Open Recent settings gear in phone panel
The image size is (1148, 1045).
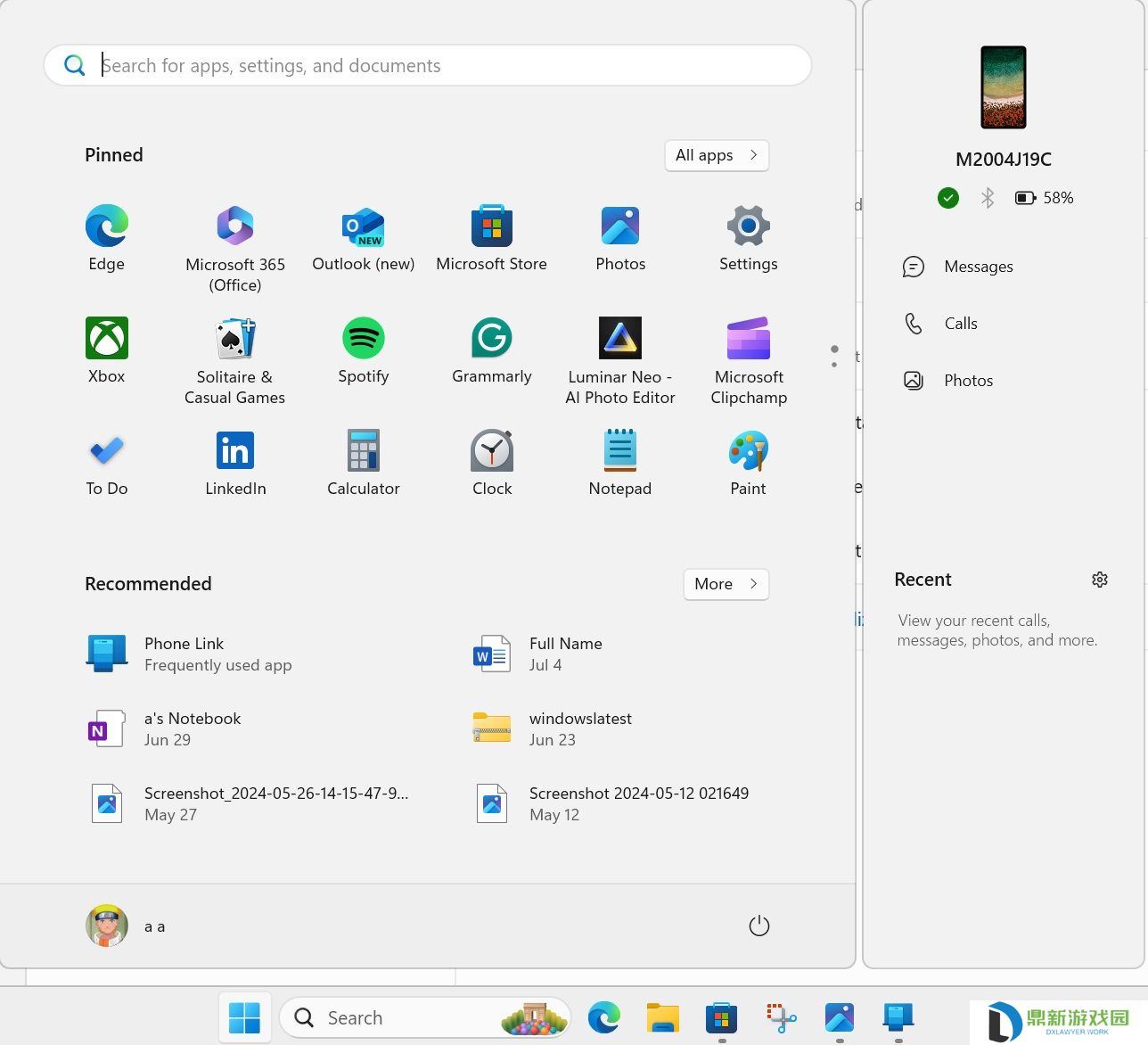click(x=1100, y=580)
